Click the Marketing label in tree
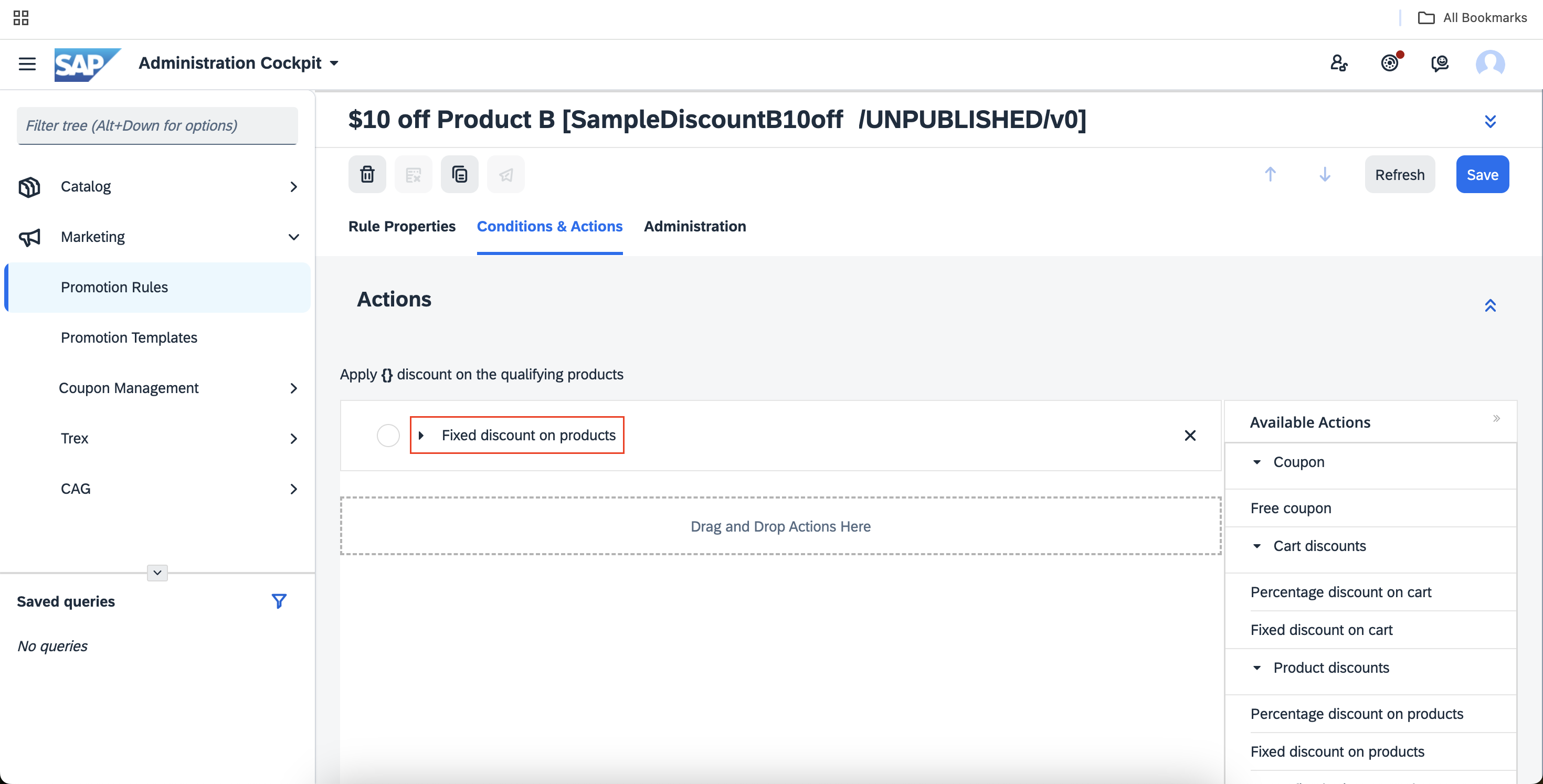 (93, 237)
